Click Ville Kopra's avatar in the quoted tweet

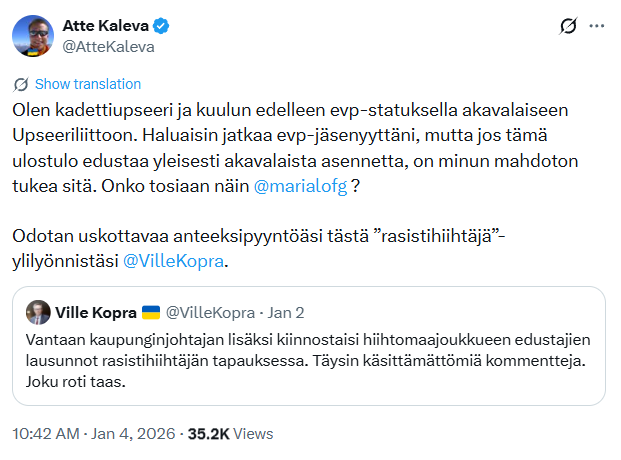(x=39, y=312)
